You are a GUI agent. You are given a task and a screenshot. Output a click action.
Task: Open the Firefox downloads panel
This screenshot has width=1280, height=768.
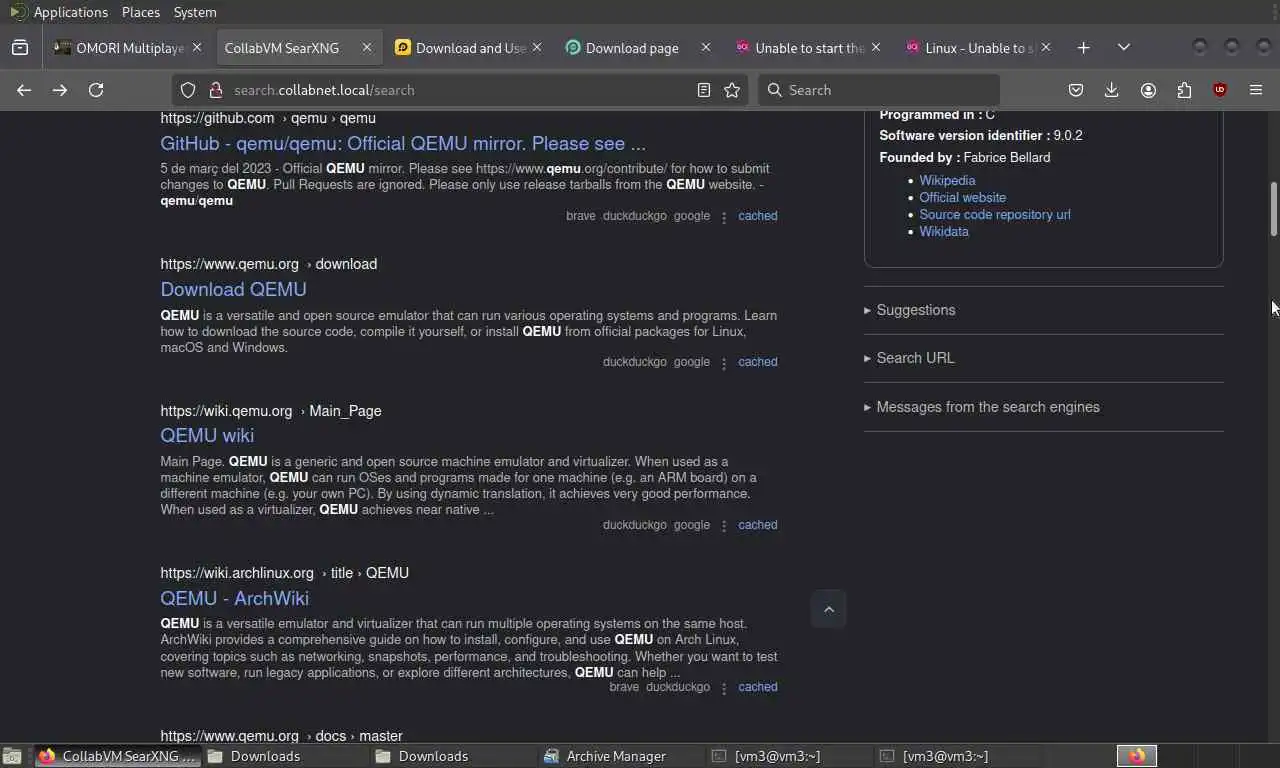point(1111,90)
